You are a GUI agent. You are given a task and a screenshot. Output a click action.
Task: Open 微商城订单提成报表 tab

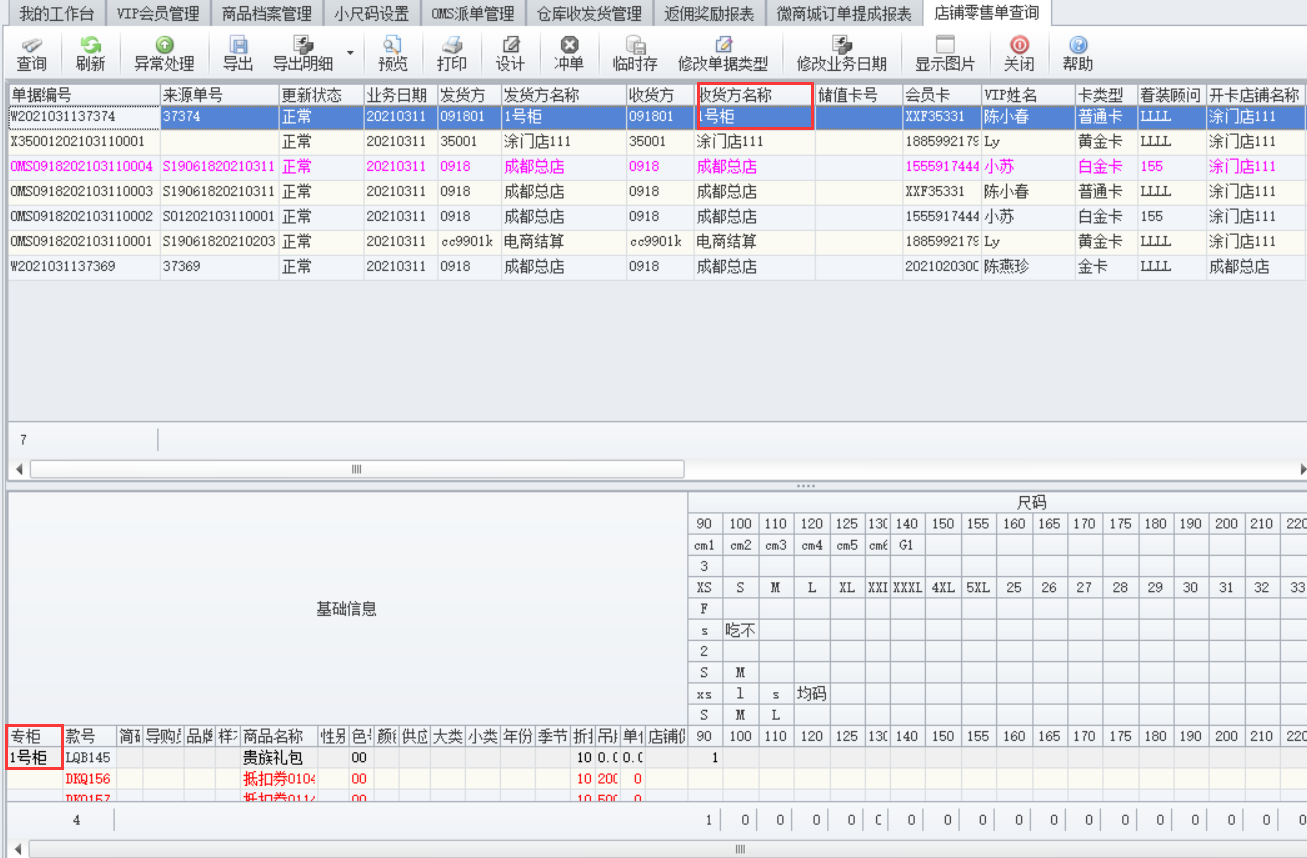pyautogui.click(x=844, y=14)
